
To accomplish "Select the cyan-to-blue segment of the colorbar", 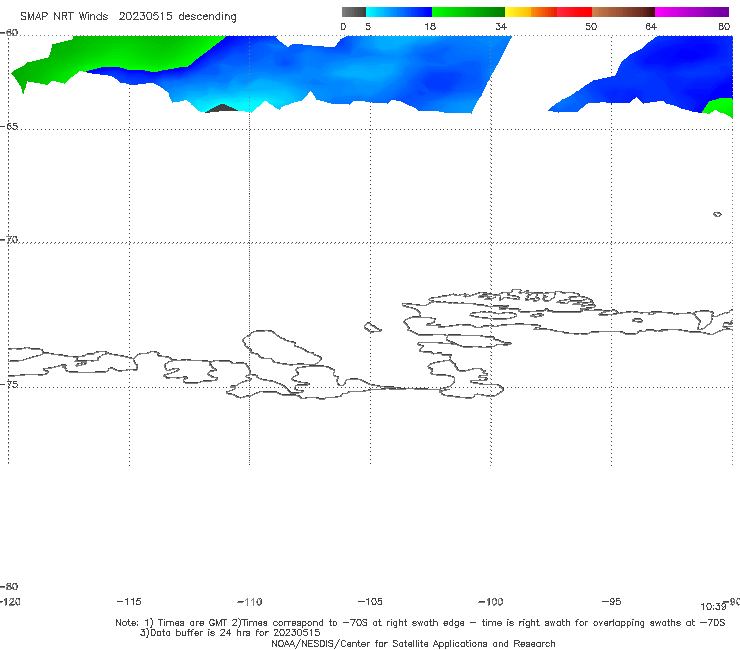I will coord(399,12).
